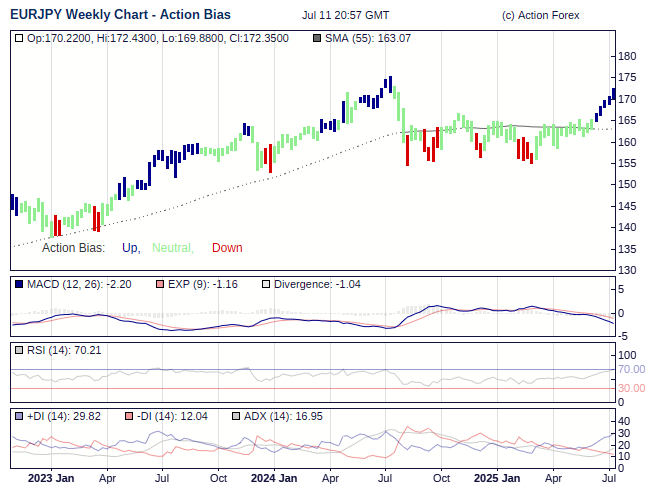This screenshot has width=650, height=489.
Task: Click the '2025 Jan' date axis label
Action: click(x=496, y=478)
